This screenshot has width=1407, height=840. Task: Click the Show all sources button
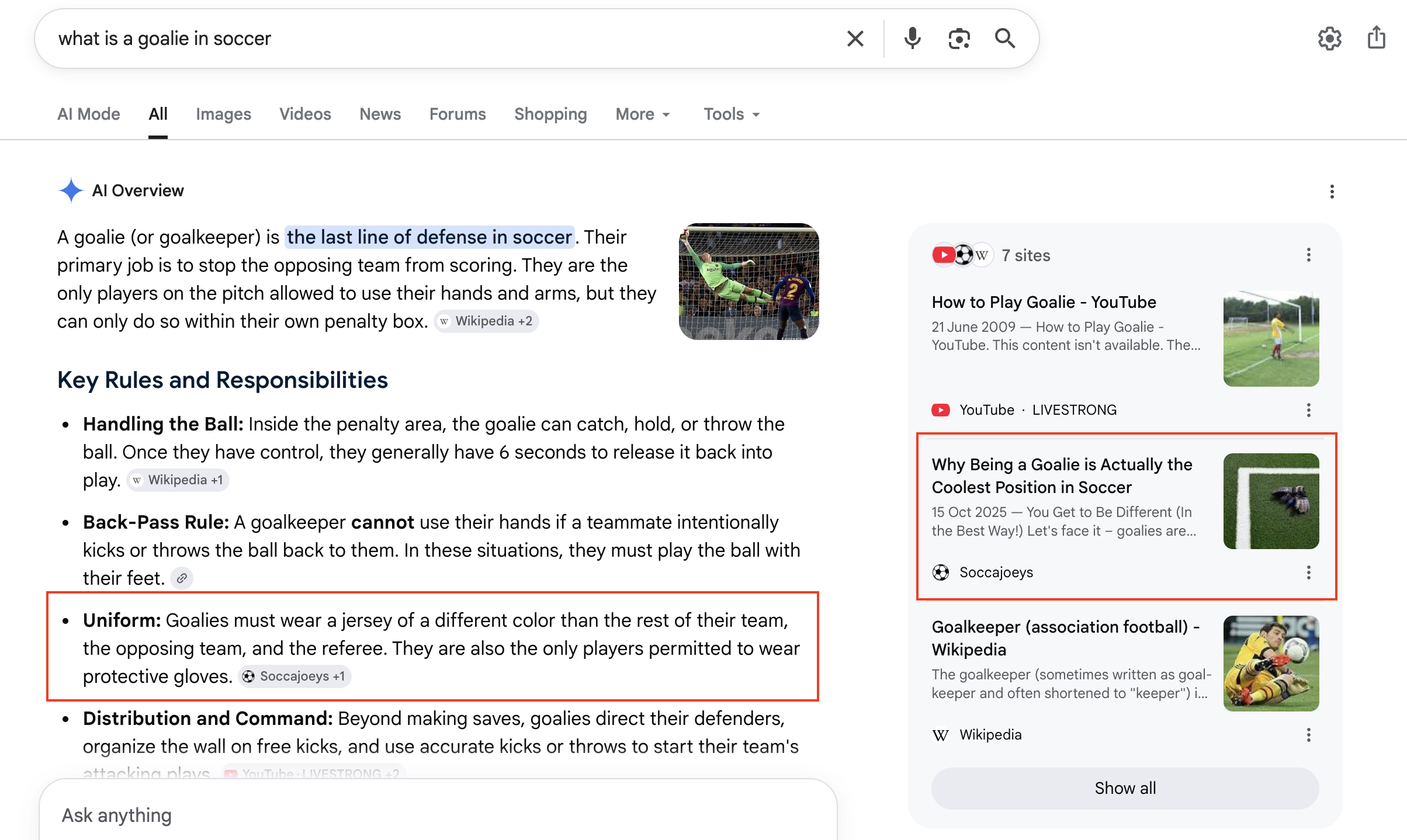(x=1125, y=788)
